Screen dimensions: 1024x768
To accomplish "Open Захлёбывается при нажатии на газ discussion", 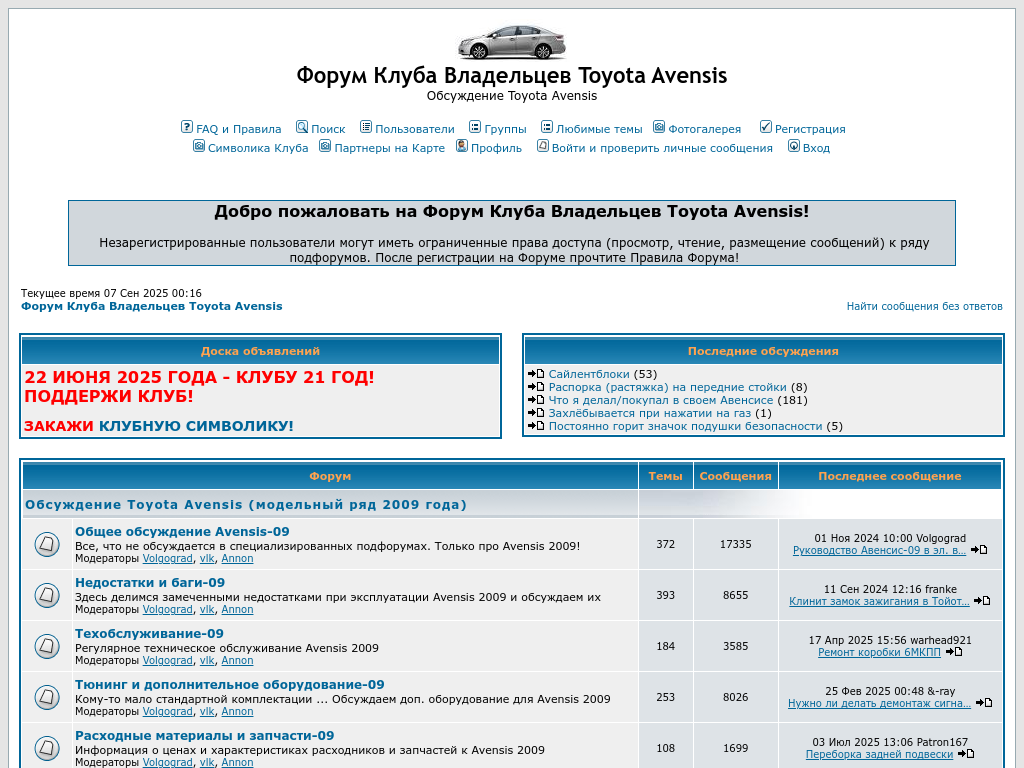I will [x=649, y=413].
